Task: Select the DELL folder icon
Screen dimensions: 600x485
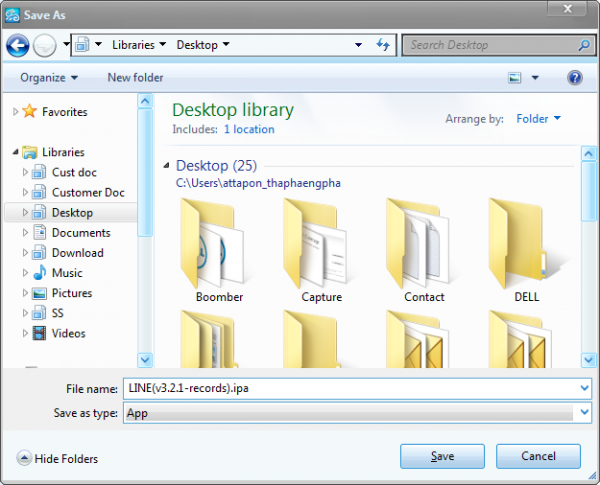Action: [526, 241]
